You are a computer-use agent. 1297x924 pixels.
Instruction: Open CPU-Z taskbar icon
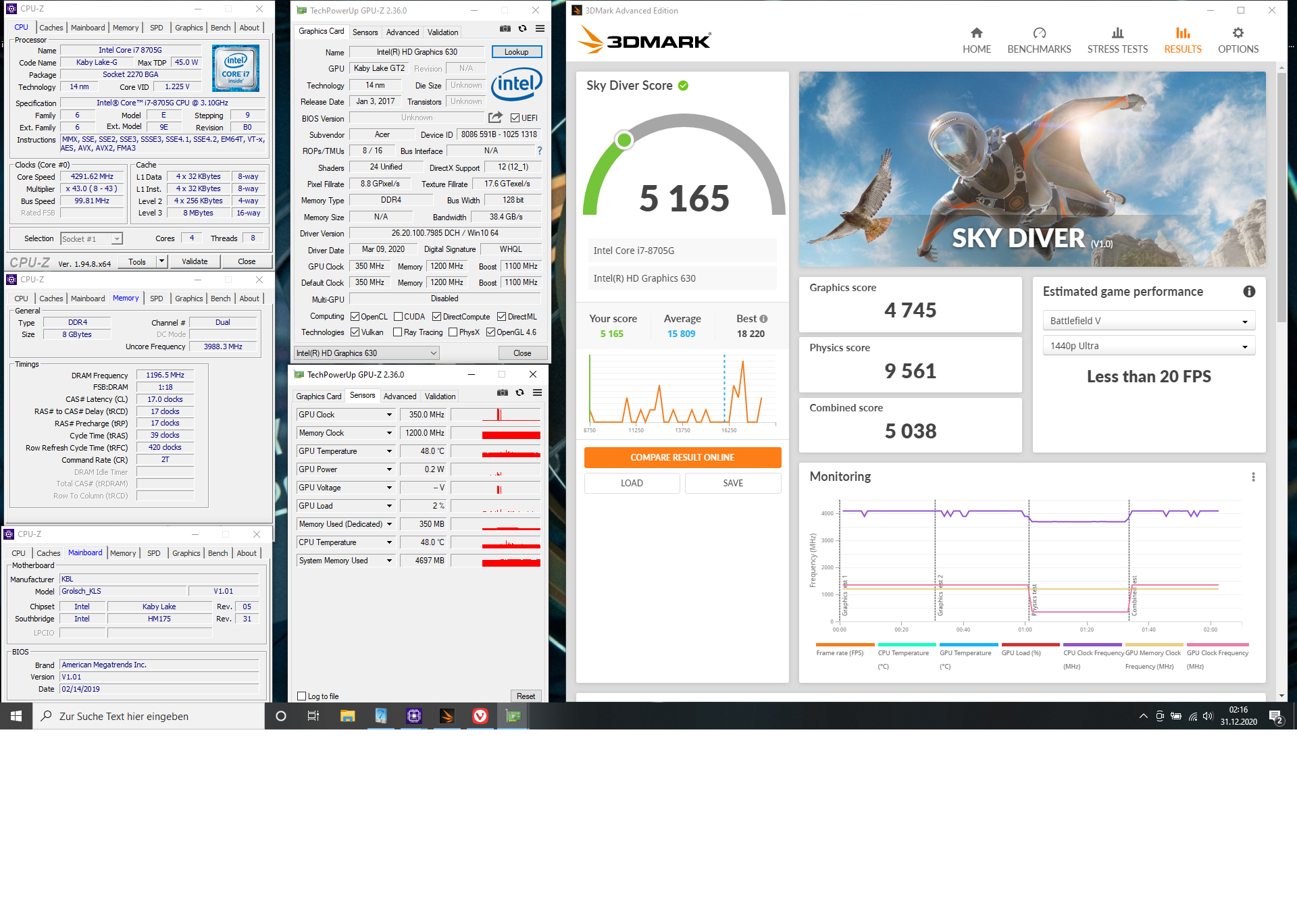pos(414,716)
